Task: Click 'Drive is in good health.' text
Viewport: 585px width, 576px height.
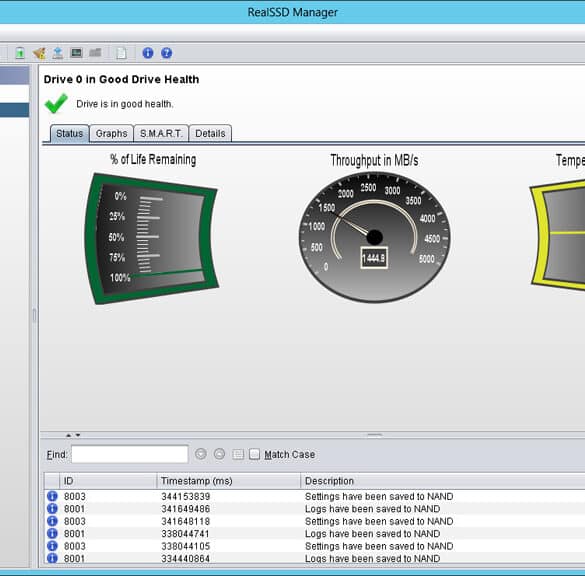Action: pyautogui.click(x=125, y=104)
